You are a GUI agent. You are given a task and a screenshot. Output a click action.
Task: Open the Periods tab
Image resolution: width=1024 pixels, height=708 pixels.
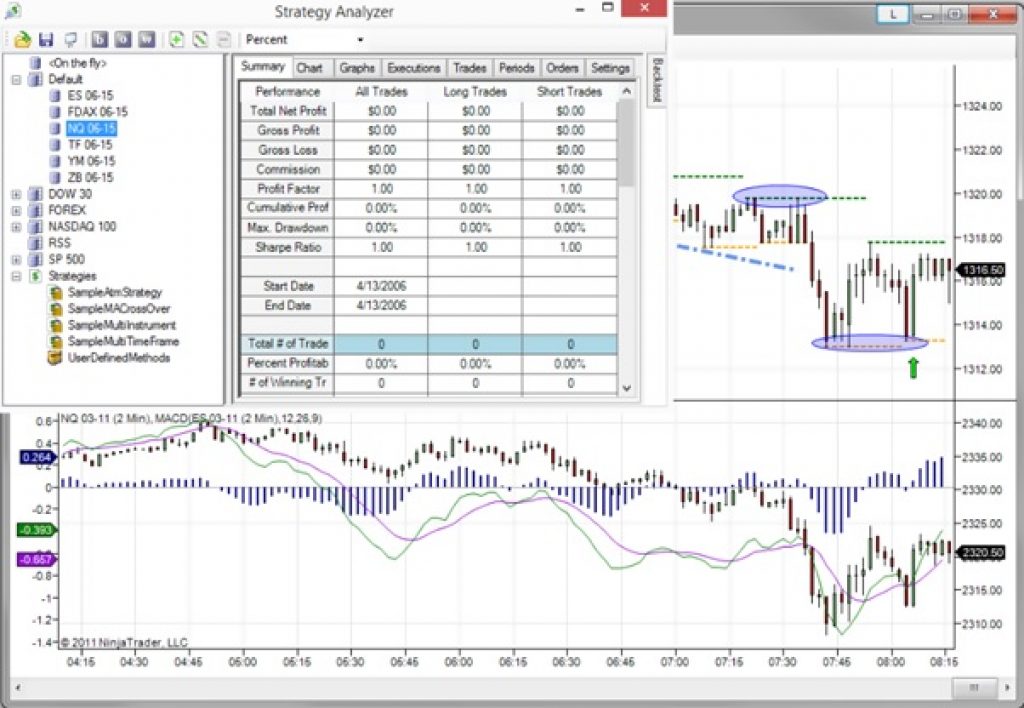pos(516,68)
